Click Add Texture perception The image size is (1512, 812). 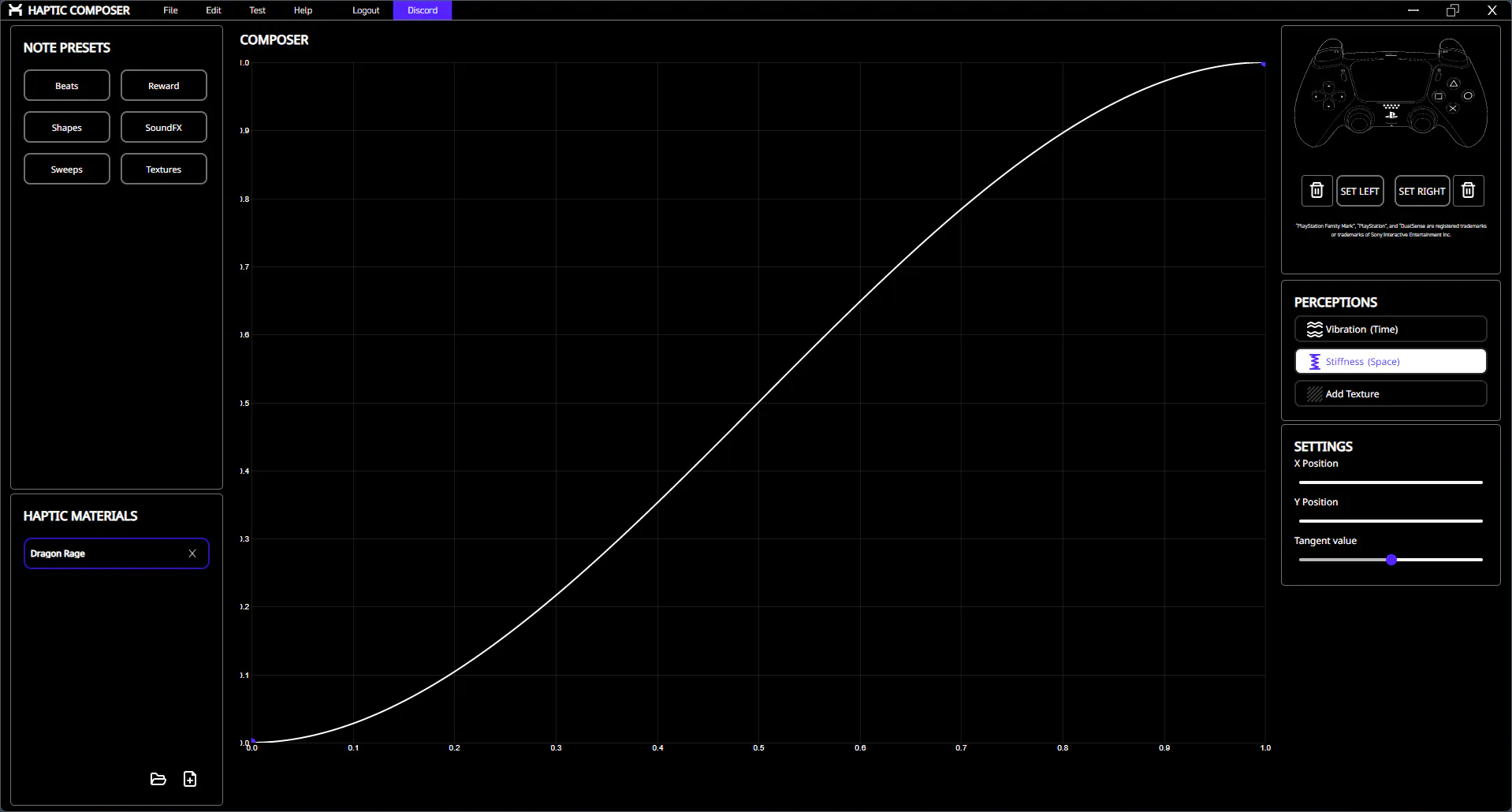(x=1391, y=393)
